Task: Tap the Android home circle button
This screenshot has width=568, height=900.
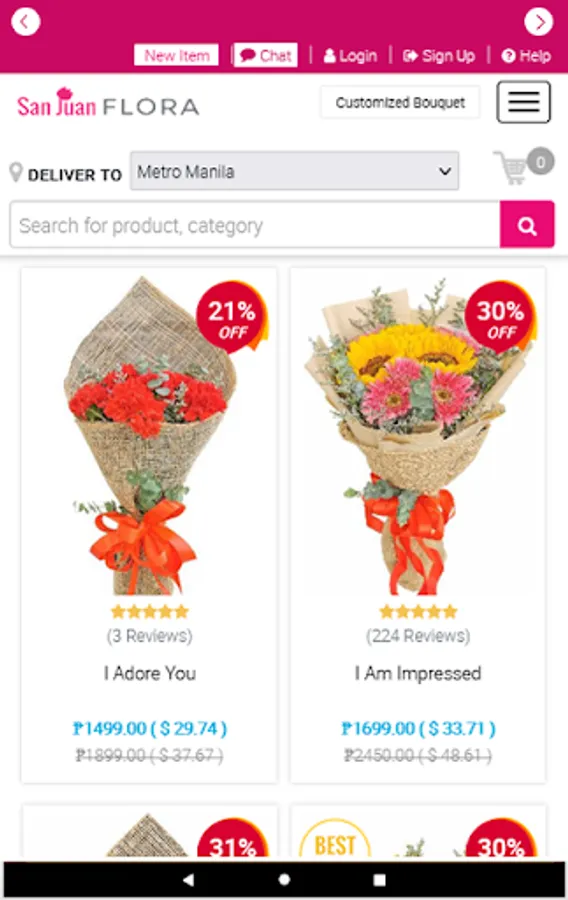Action: [284, 879]
